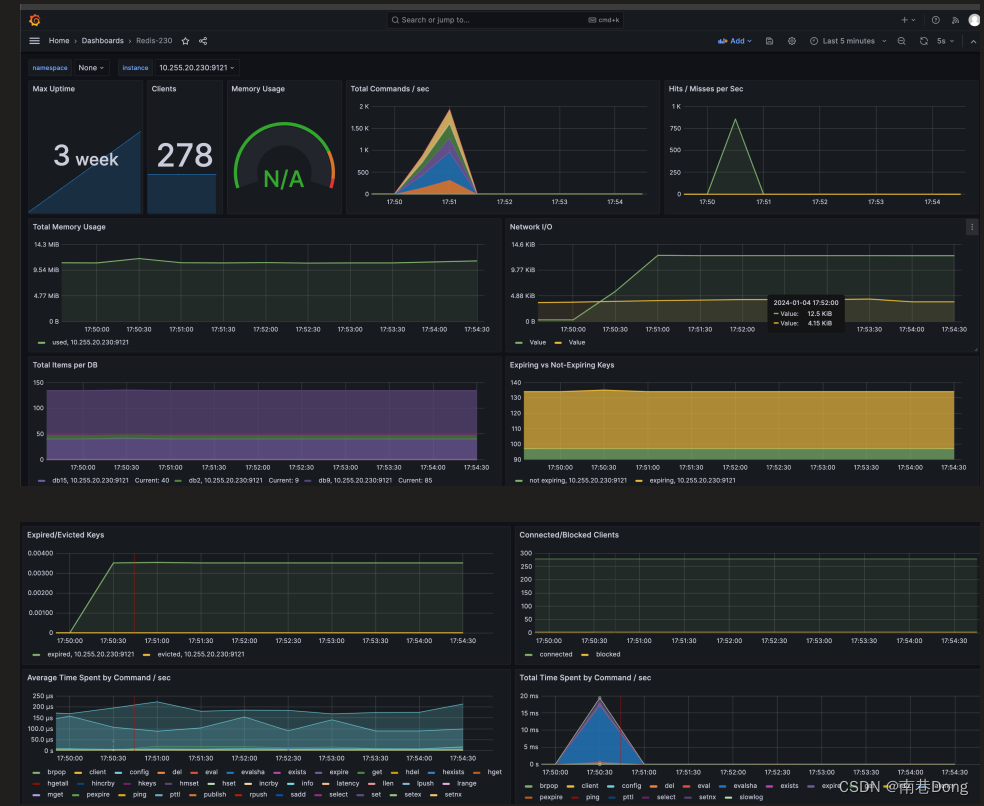
Task: Toggle the hgetall legend in Average Time panel
Action: click(x=57, y=783)
